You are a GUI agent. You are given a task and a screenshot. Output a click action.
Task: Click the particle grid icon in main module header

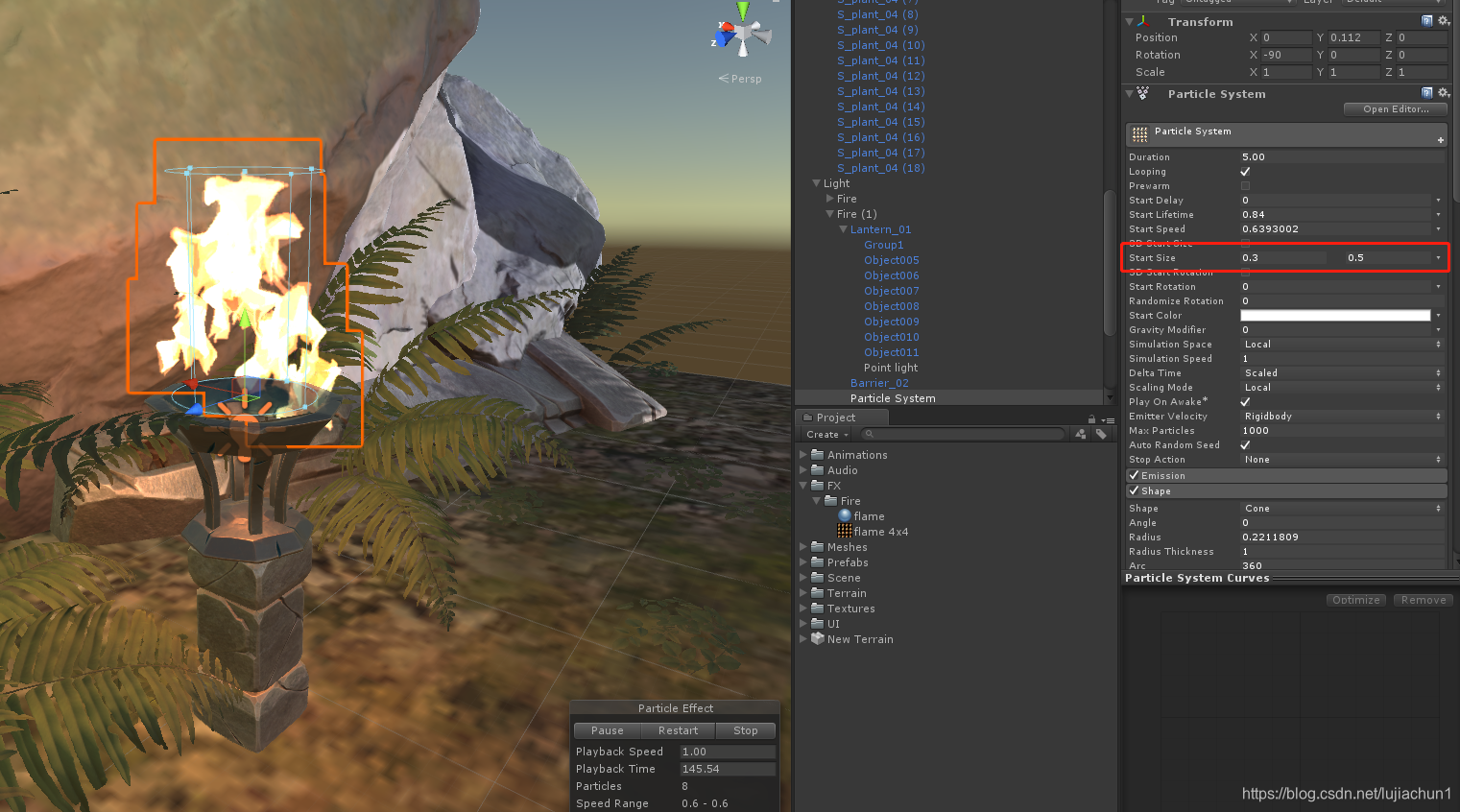1139,132
